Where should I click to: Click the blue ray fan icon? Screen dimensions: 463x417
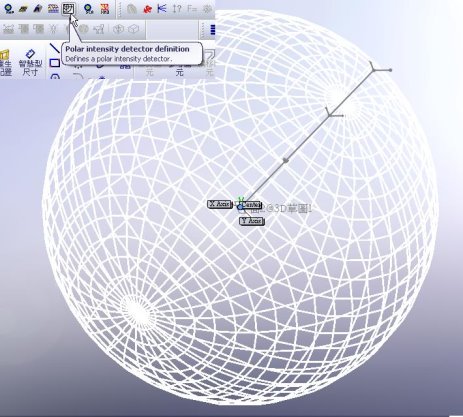162,9
